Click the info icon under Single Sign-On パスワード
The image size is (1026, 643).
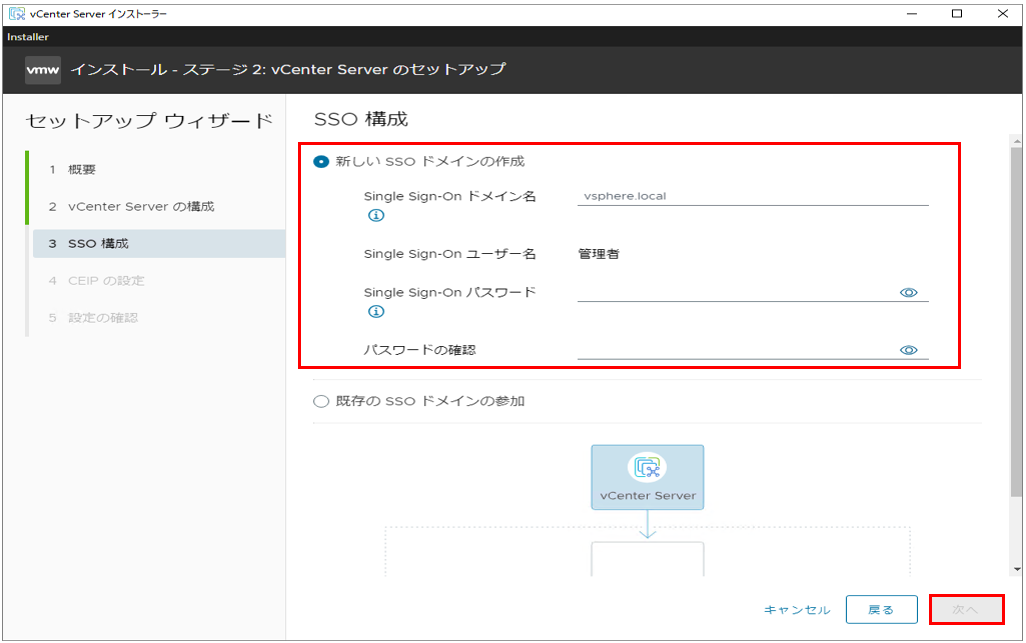[376, 311]
